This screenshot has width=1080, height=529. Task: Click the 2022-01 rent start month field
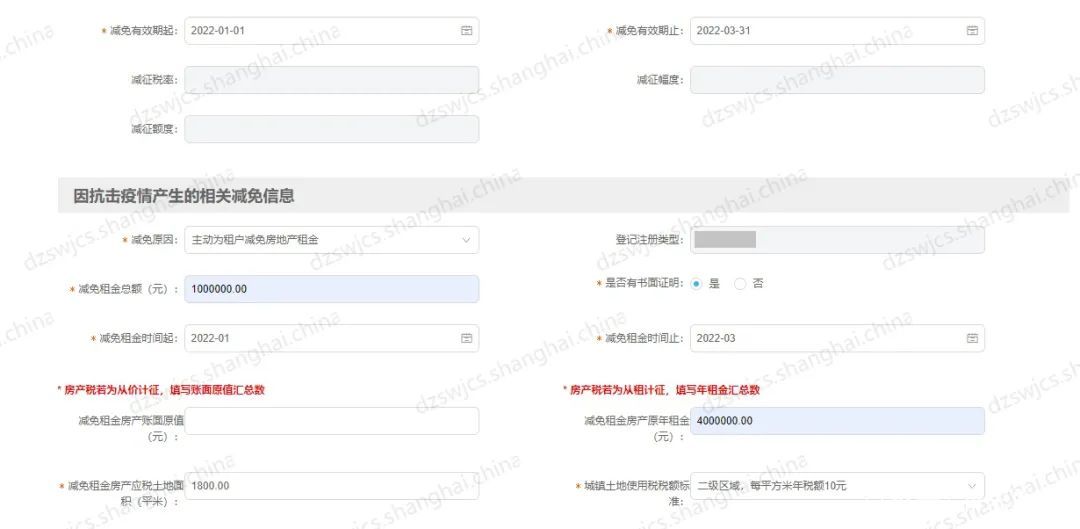click(x=331, y=338)
